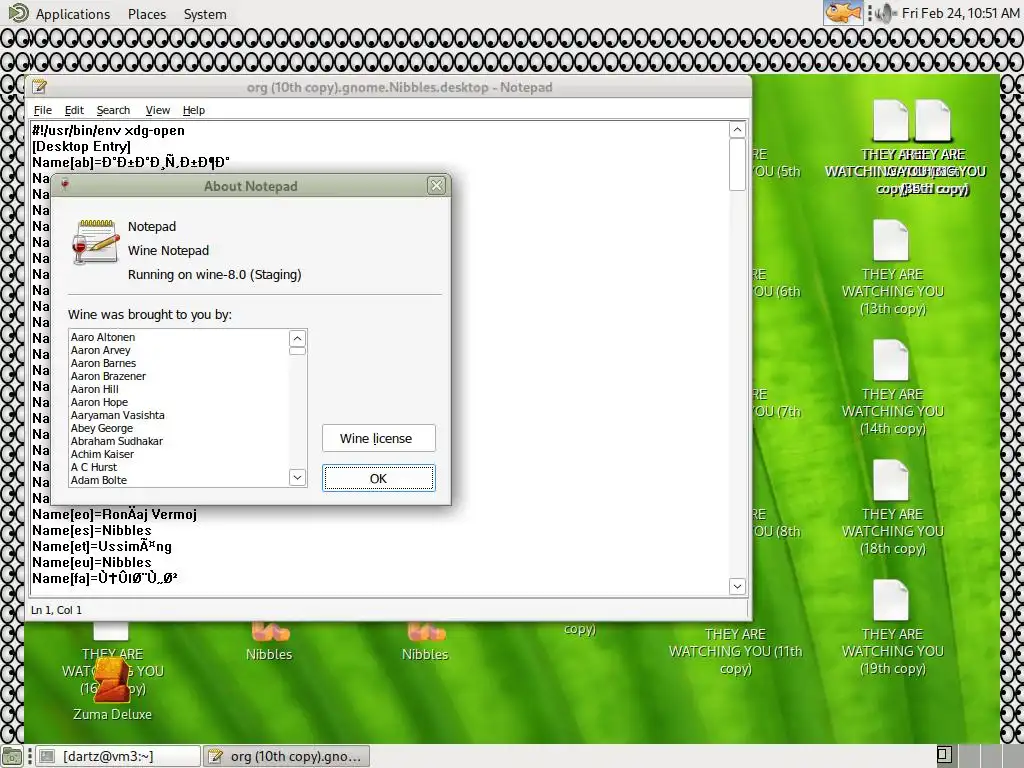Select Adam Bolte in contributors list

[x=99, y=480]
